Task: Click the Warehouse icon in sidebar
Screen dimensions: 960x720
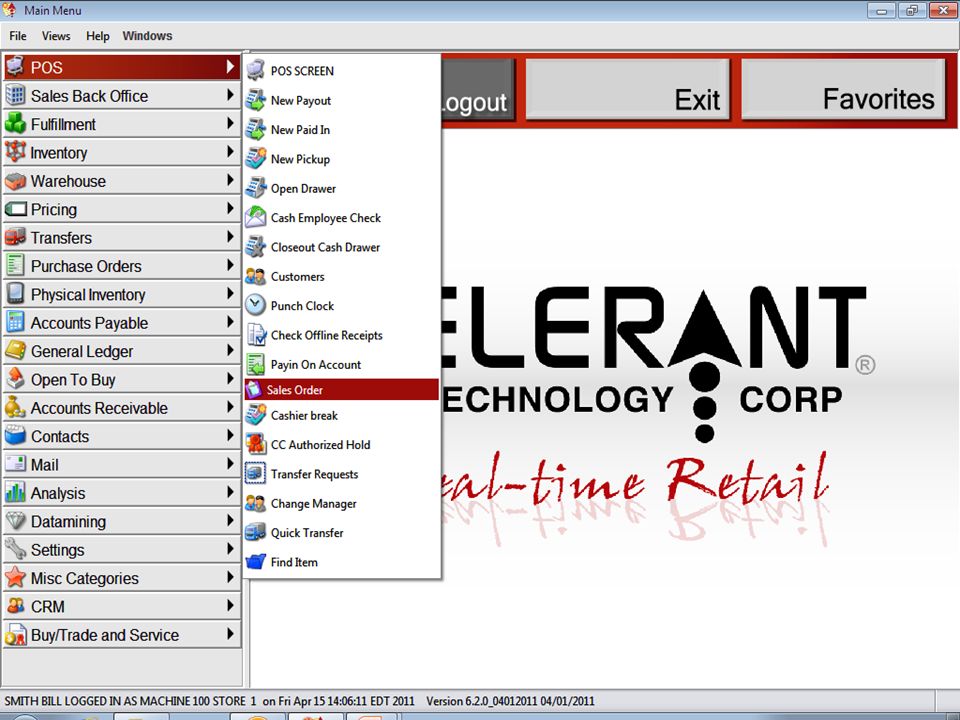Action: coord(15,181)
